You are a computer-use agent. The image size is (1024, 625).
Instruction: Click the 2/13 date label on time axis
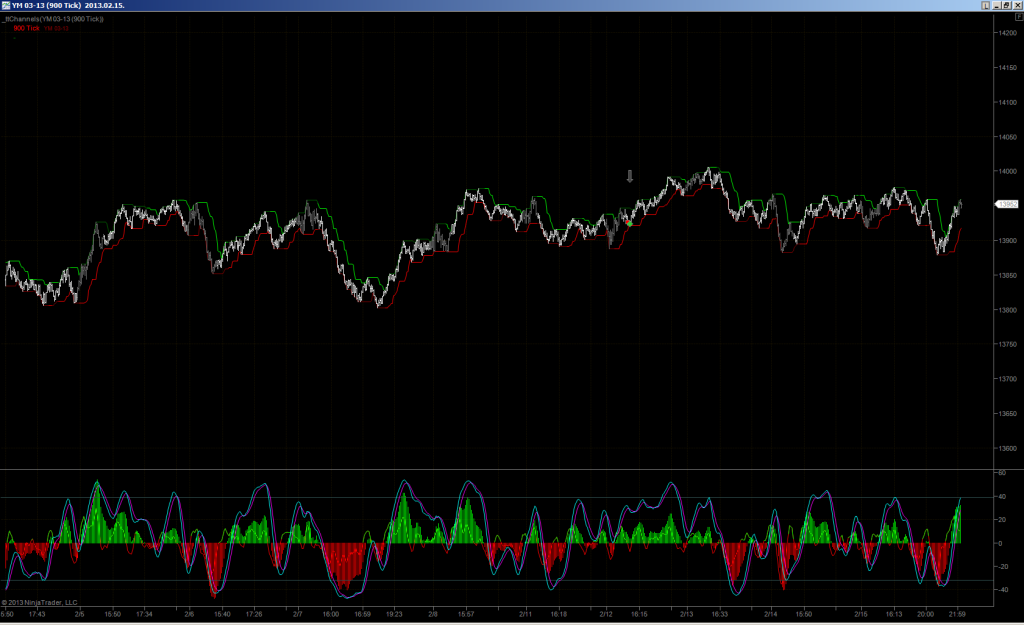click(686, 614)
